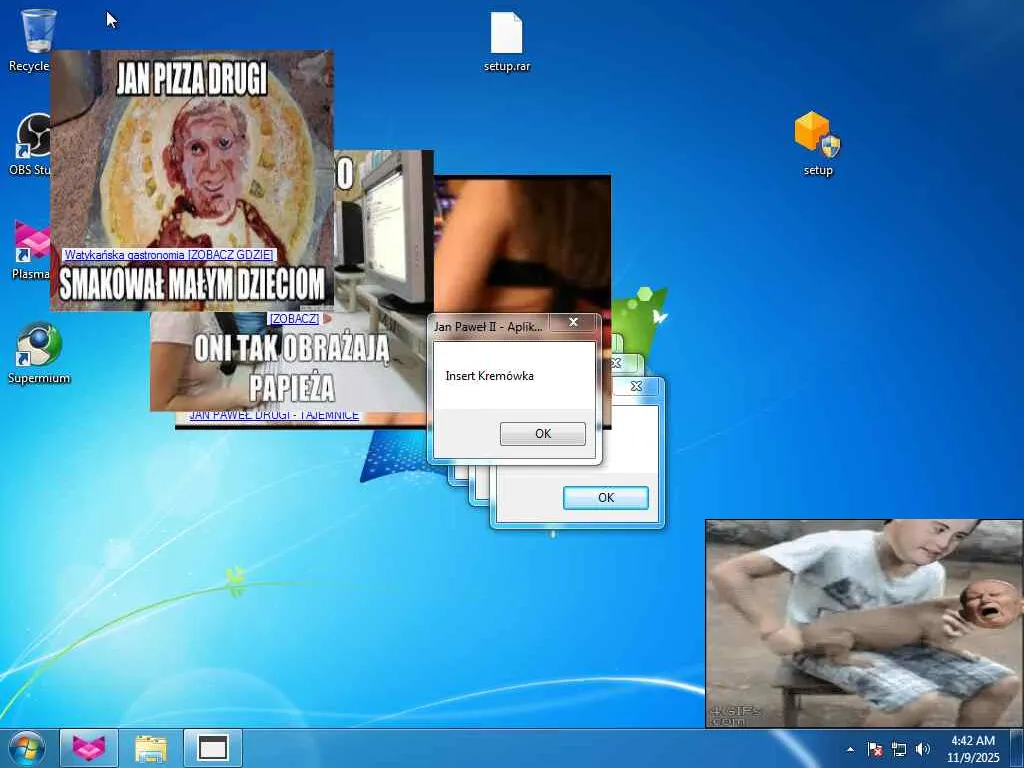The image size is (1024, 768).
Task: Close the rear blue-bordered dialog
Action: point(636,386)
